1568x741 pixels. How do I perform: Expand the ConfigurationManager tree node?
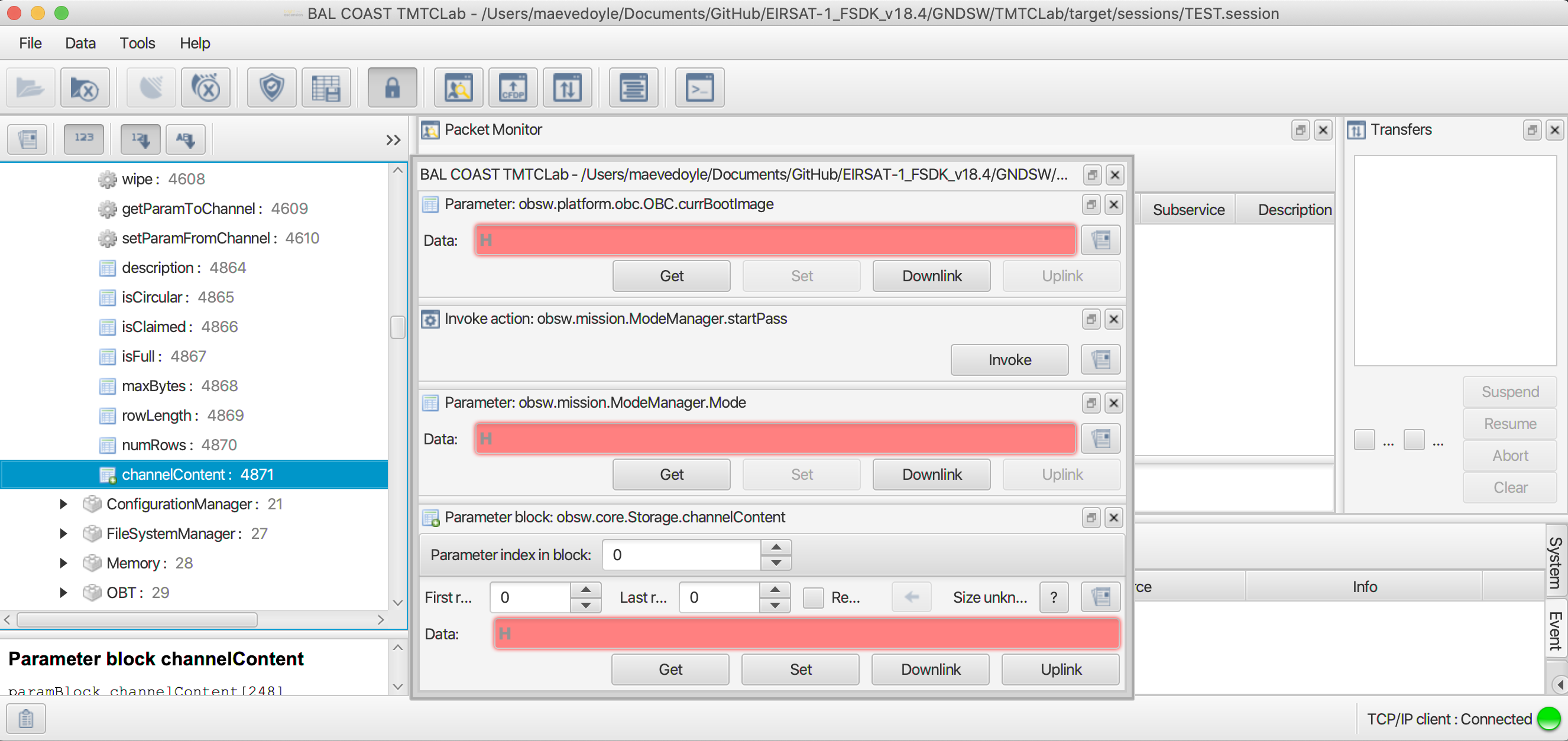pos(63,503)
